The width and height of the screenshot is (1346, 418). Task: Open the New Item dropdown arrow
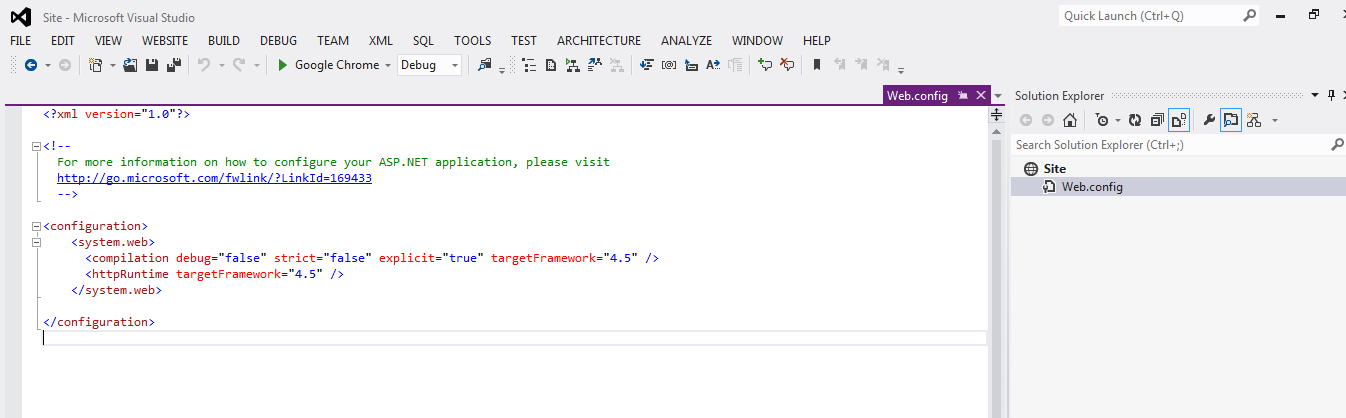[x=112, y=65]
